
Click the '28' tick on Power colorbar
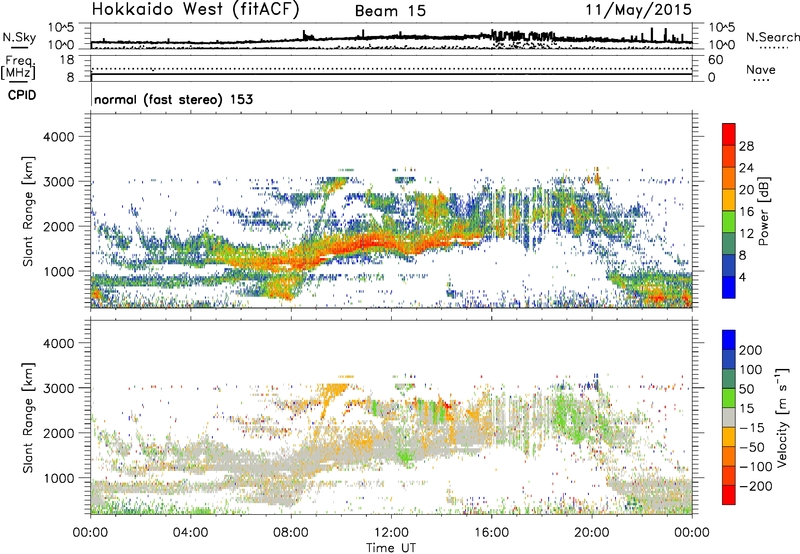pyautogui.click(x=746, y=146)
